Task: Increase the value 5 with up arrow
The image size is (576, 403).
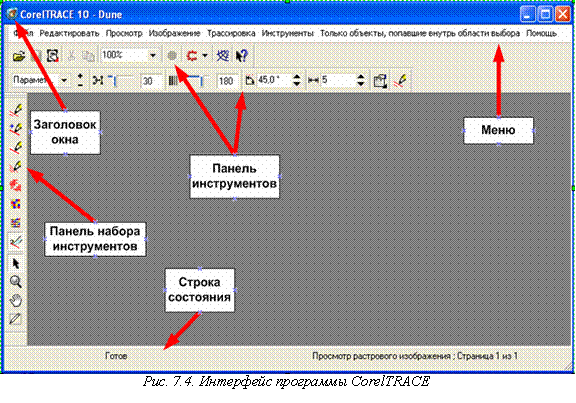Action: tap(361, 76)
